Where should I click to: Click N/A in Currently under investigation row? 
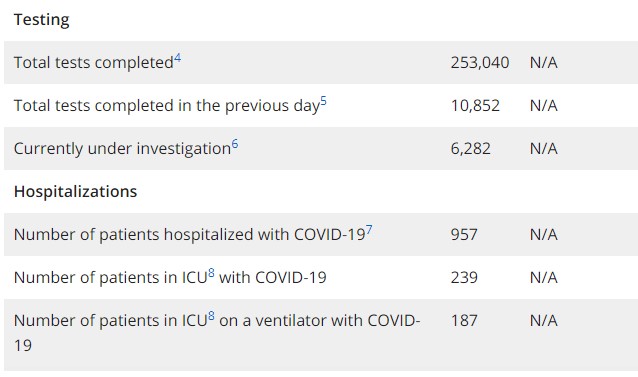[x=544, y=148]
